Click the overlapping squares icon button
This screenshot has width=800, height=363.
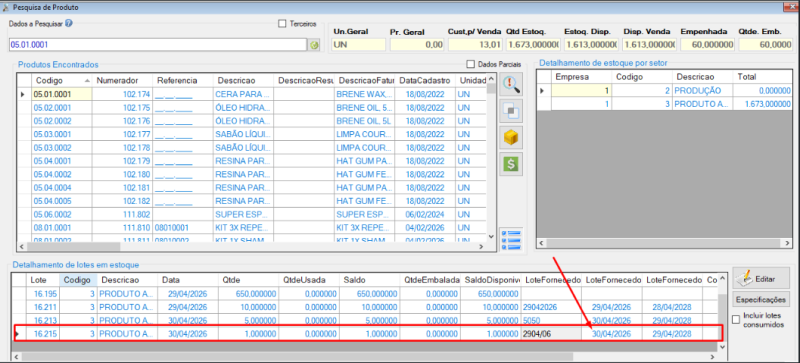pyautogui.click(x=511, y=110)
